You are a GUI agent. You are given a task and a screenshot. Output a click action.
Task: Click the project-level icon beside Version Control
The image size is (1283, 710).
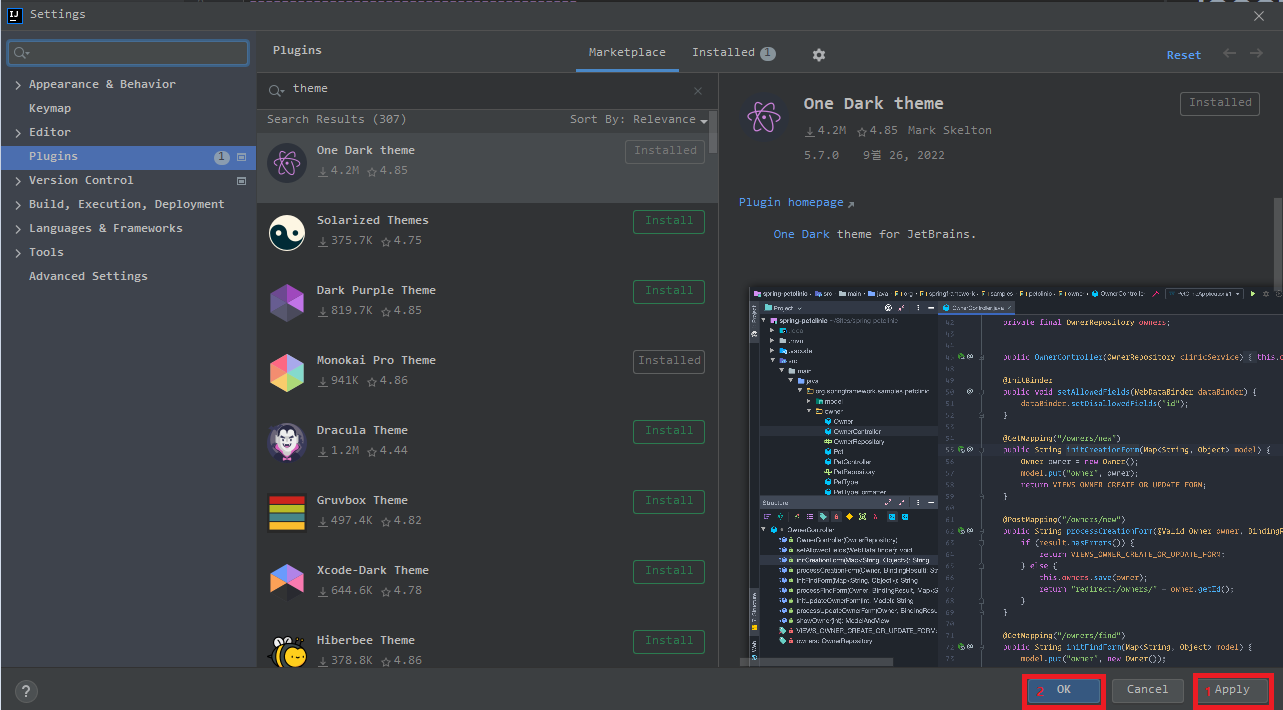click(241, 181)
